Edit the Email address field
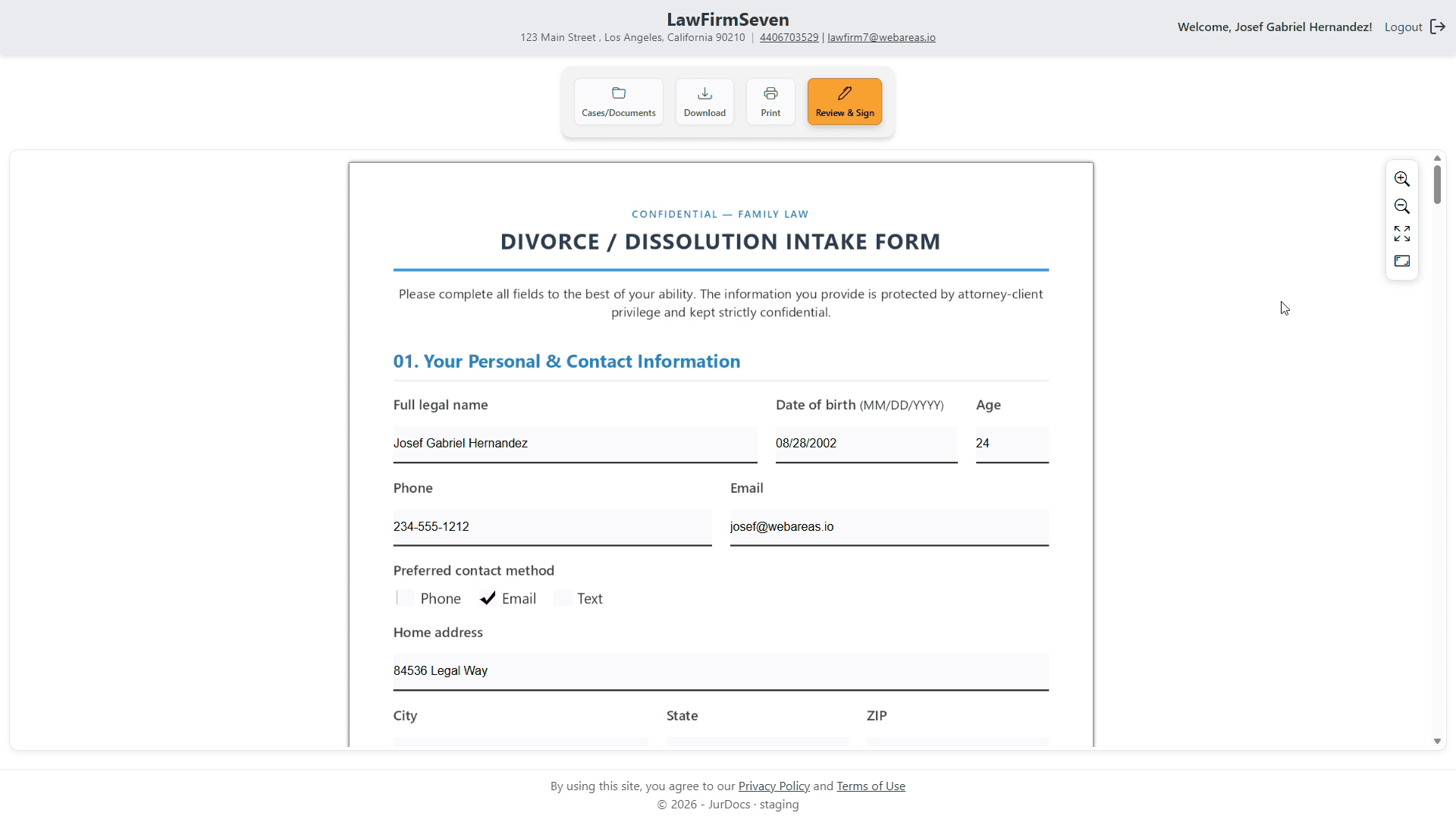Image resolution: width=1456 pixels, height=819 pixels. click(x=889, y=527)
